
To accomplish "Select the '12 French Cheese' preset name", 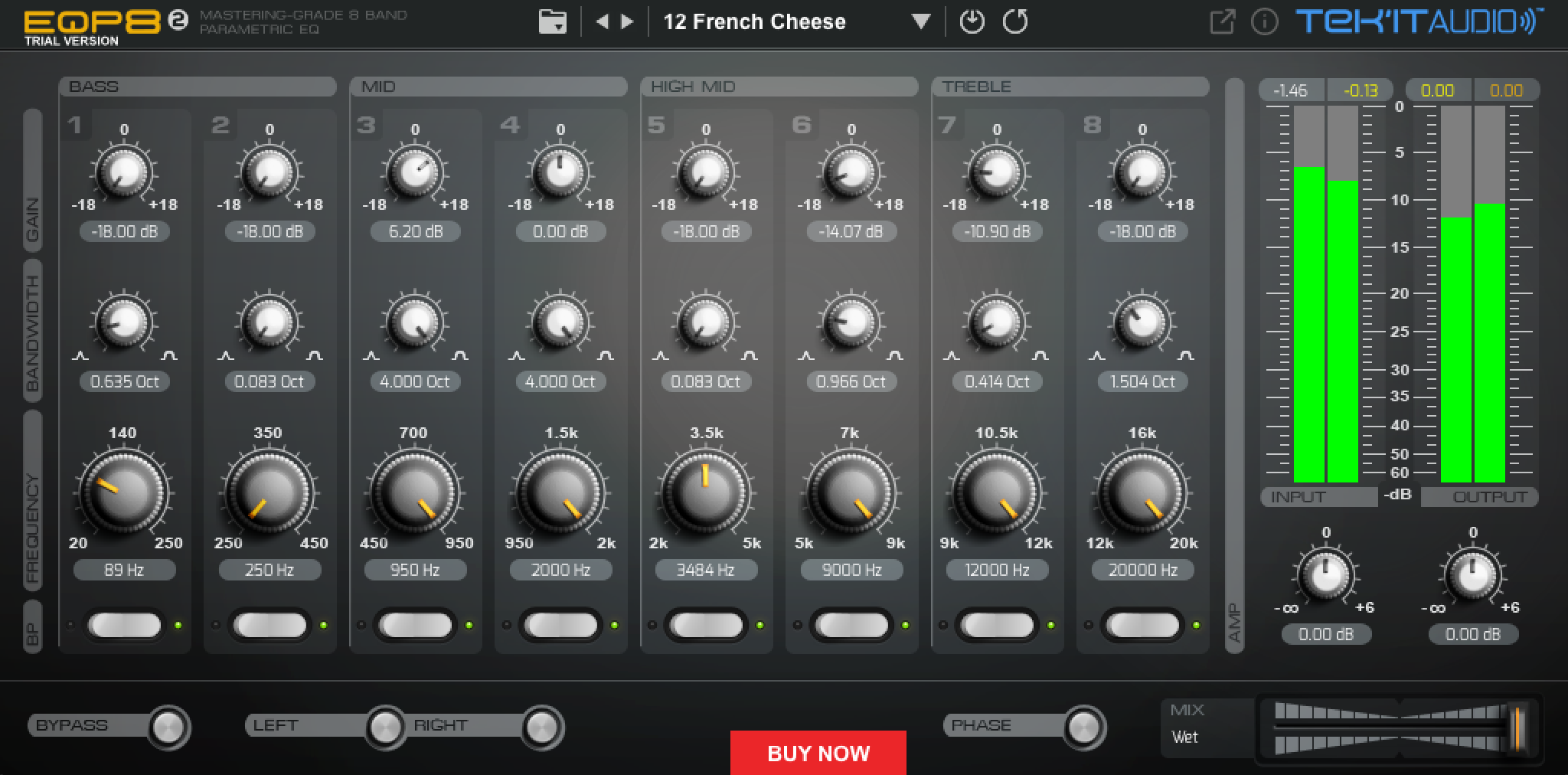I will point(754,21).
